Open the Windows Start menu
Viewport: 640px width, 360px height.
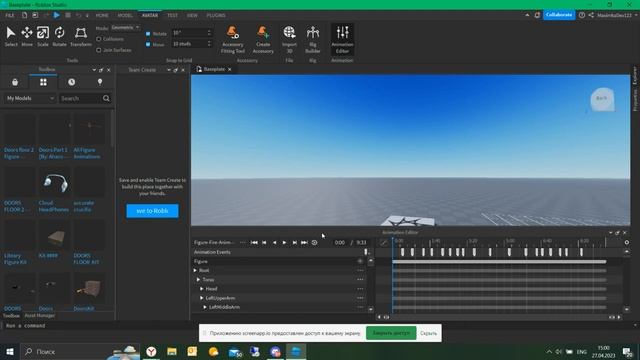point(10,351)
